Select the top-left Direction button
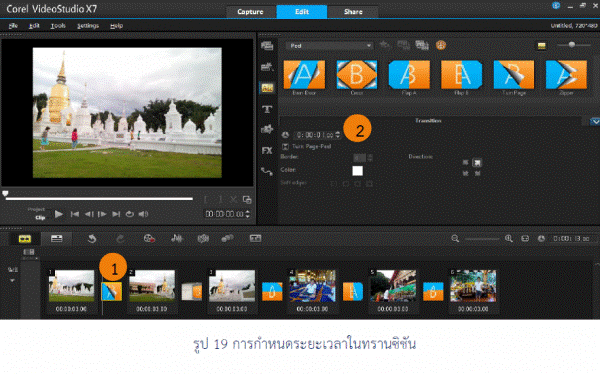 tap(466, 163)
